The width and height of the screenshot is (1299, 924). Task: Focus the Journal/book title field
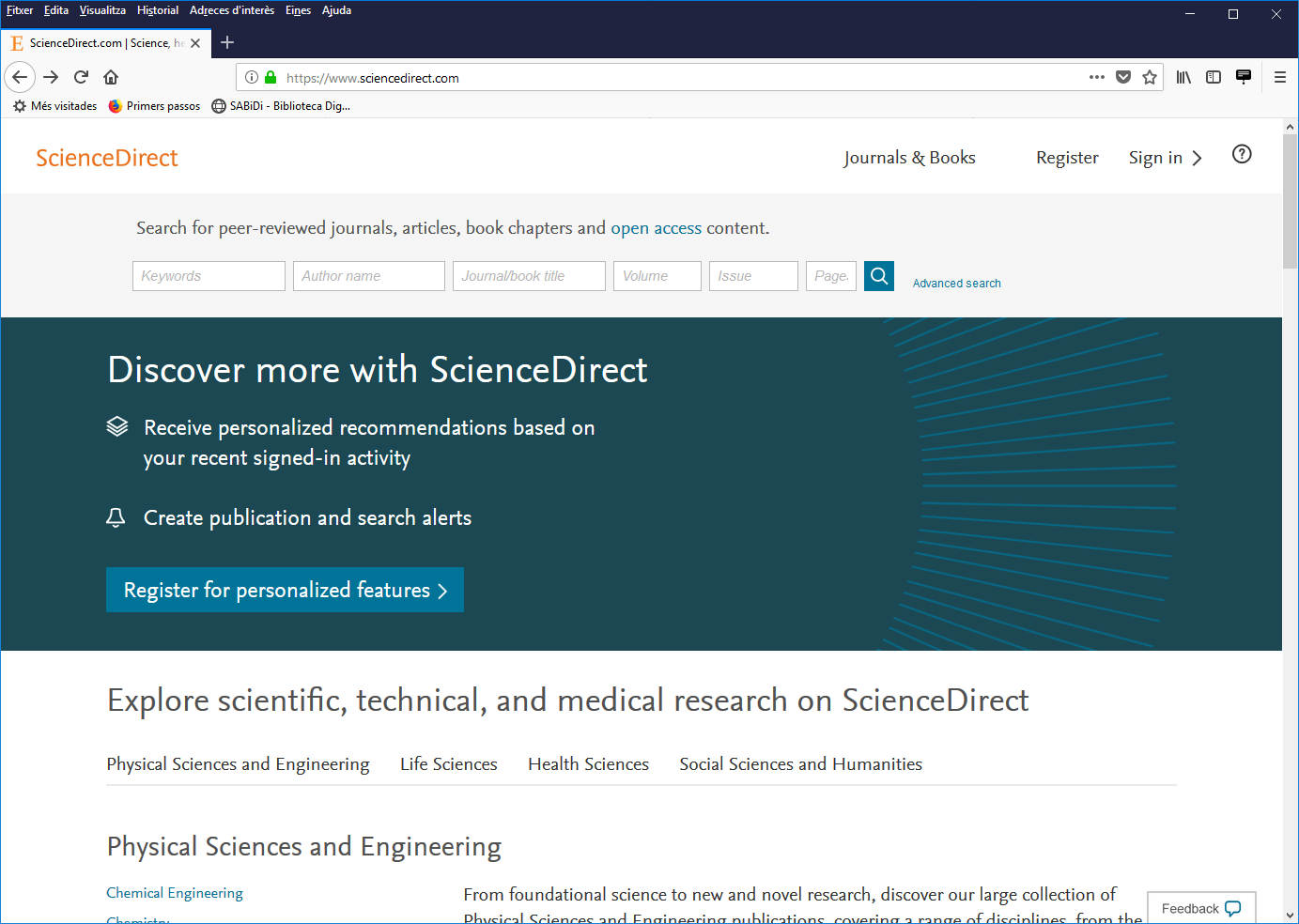(x=529, y=276)
